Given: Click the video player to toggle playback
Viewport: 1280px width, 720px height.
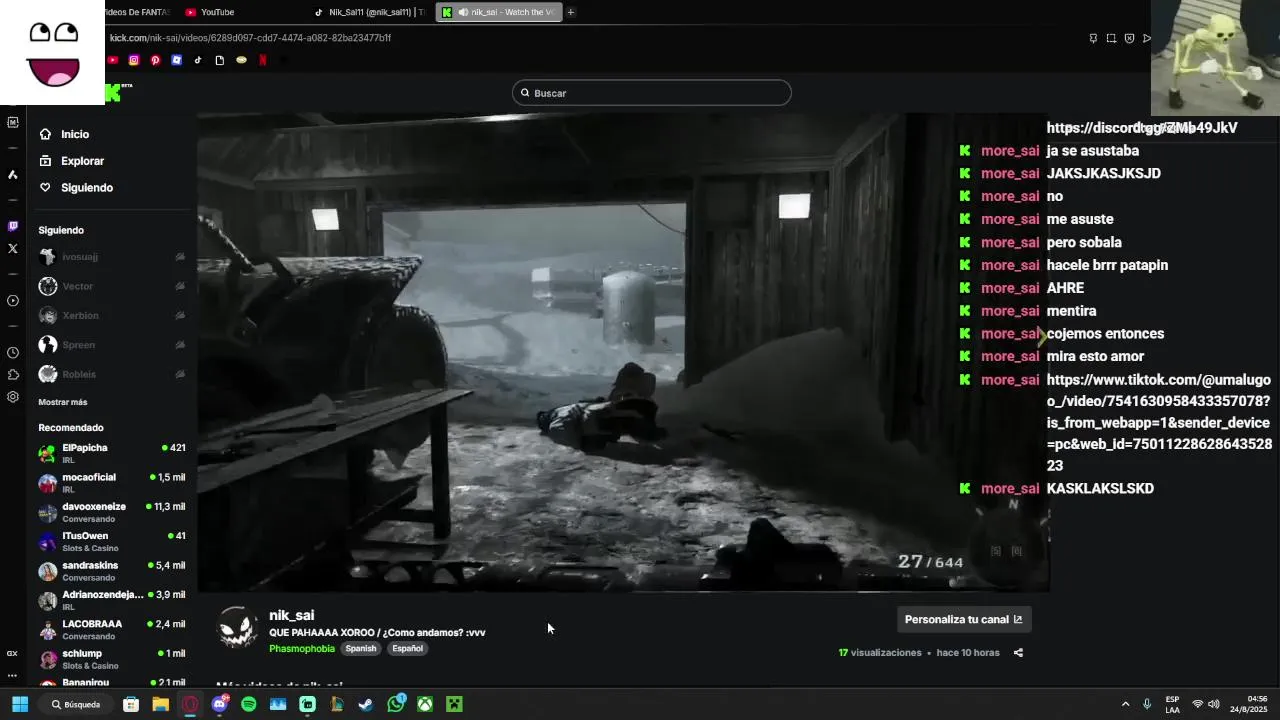Looking at the screenshot, I should [623, 352].
